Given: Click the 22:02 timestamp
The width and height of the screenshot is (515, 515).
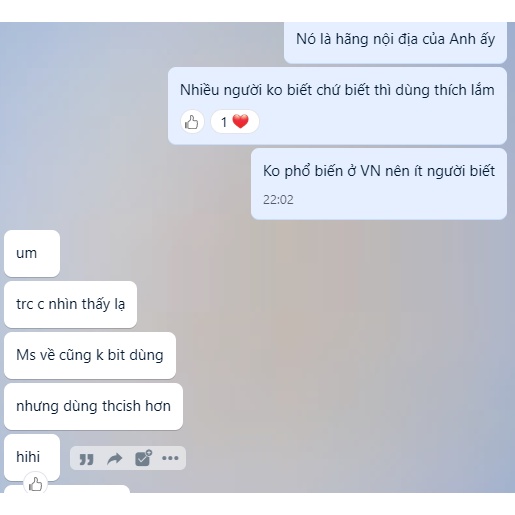Looking at the screenshot, I should [278, 200].
